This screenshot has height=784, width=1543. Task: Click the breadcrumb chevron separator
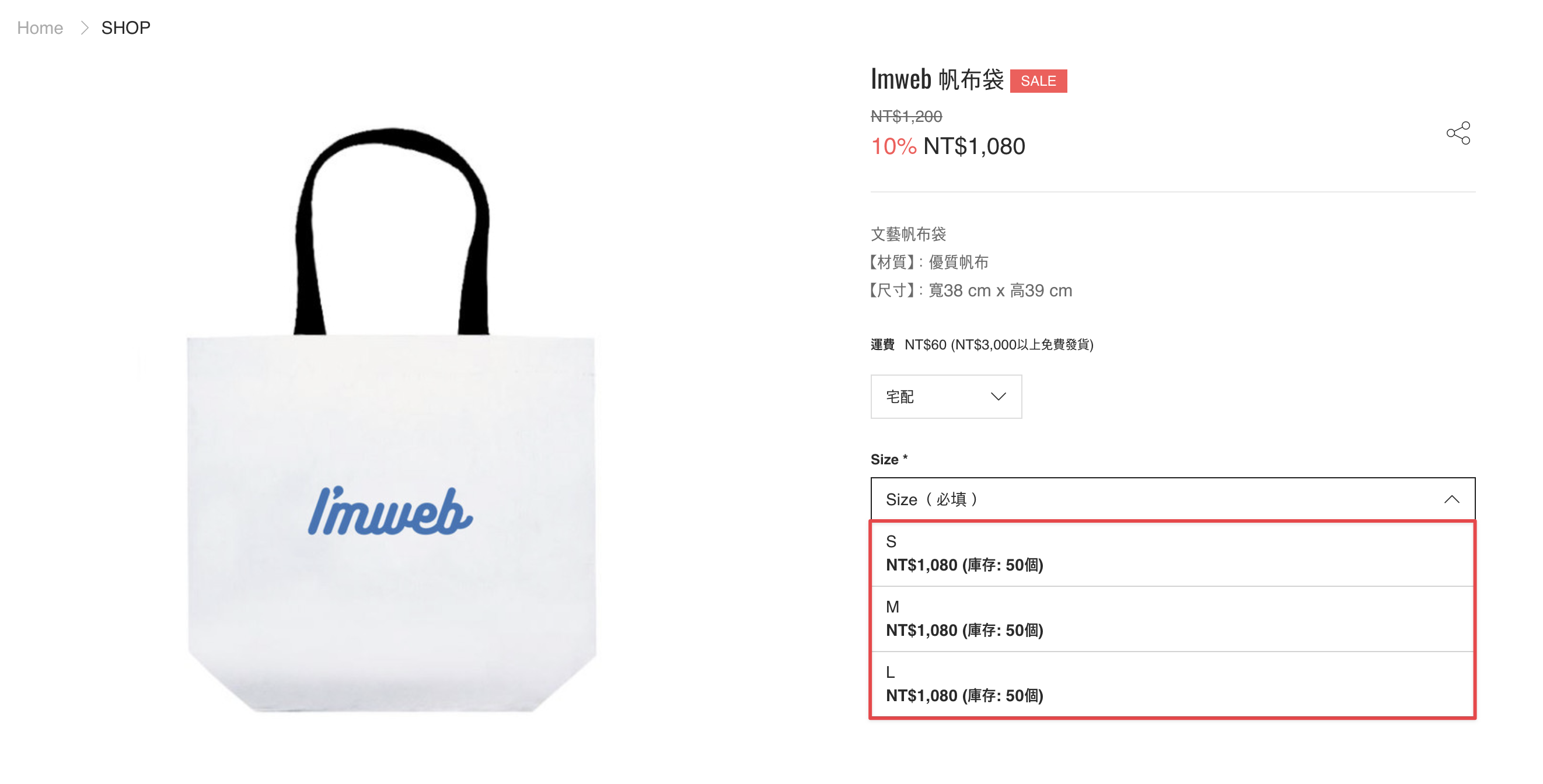pyautogui.click(x=85, y=27)
